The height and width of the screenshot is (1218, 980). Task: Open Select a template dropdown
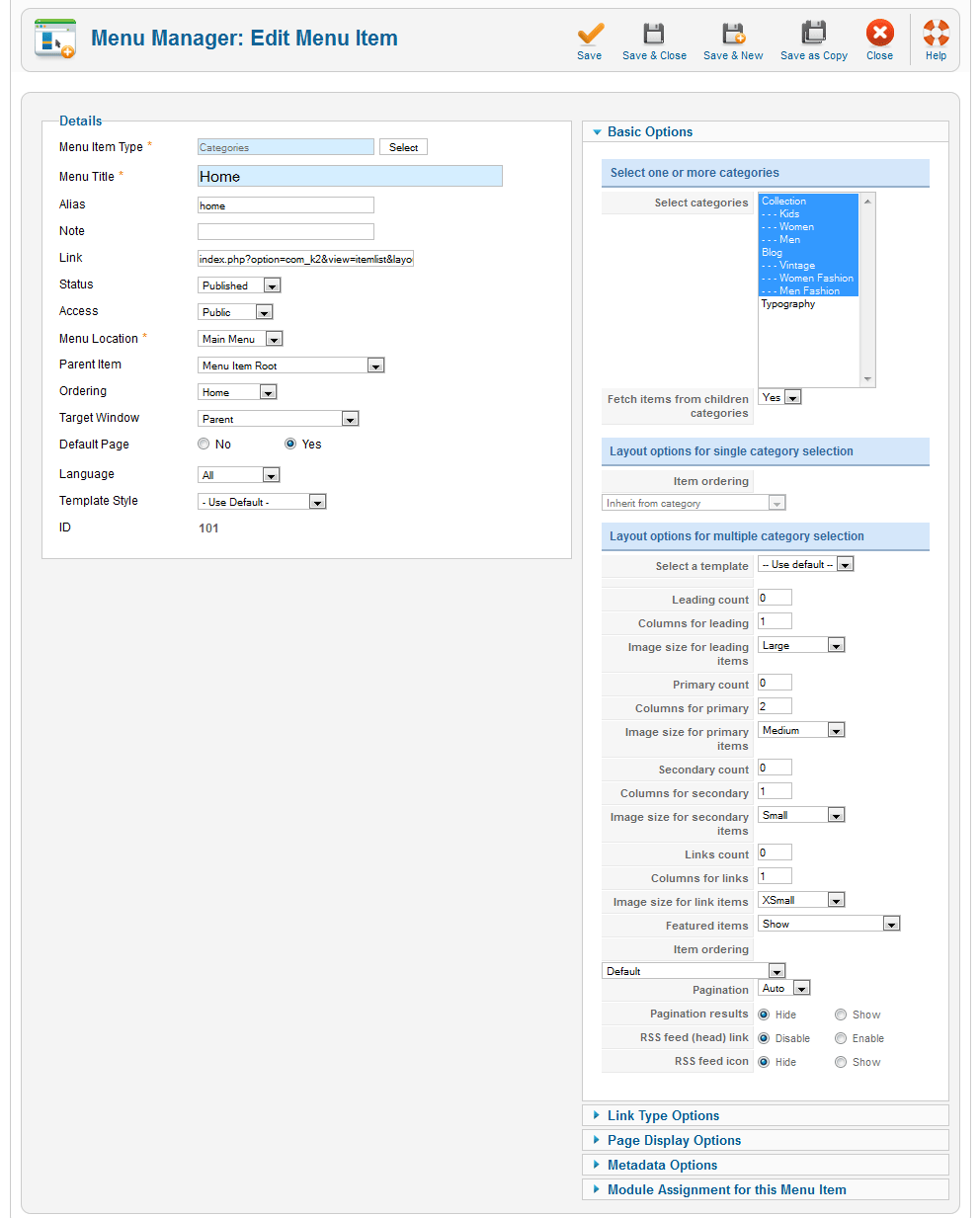805,564
